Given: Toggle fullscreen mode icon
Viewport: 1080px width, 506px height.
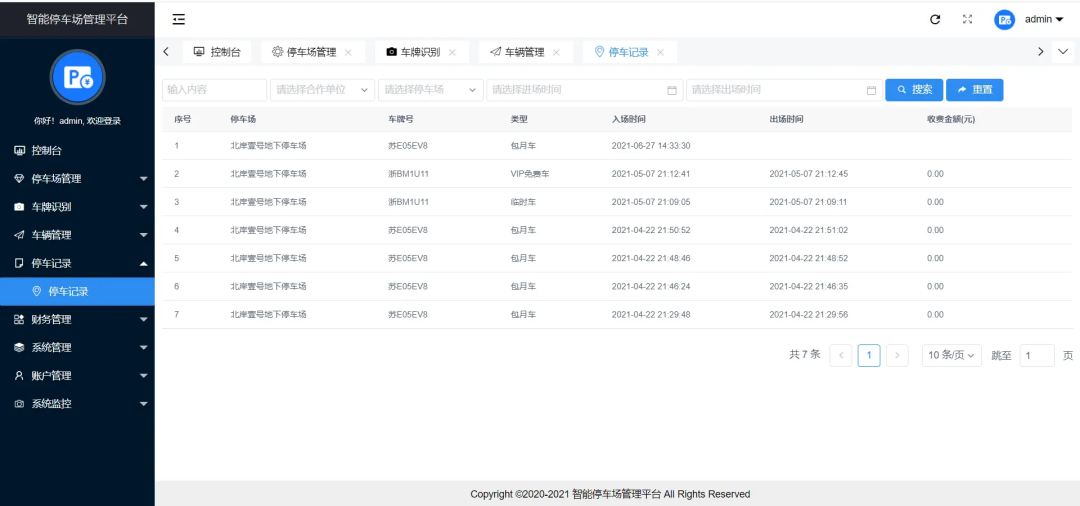Looking at the screenshot, I should (x=967, y=19).
